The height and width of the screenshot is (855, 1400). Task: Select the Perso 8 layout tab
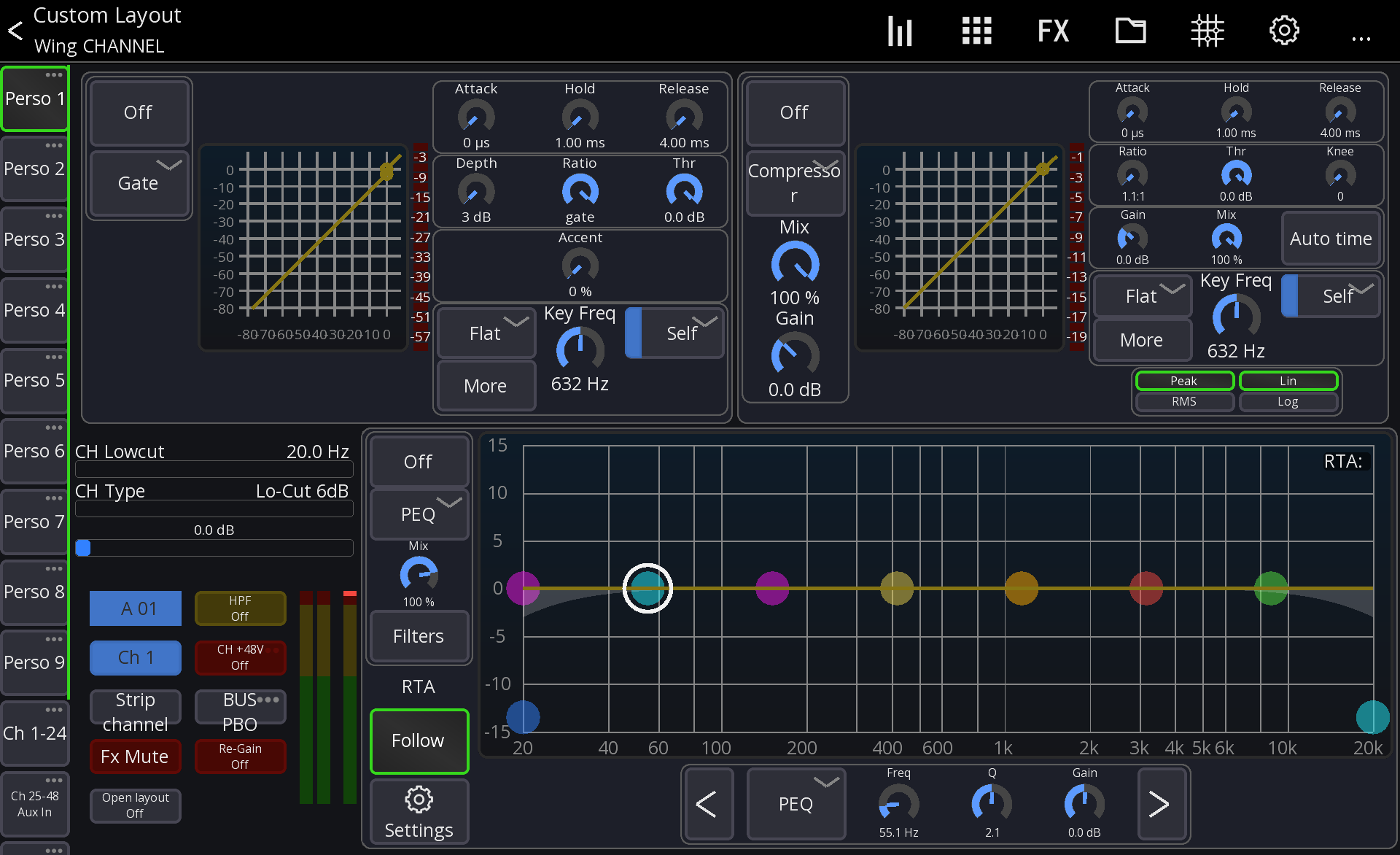pos(34,592)
